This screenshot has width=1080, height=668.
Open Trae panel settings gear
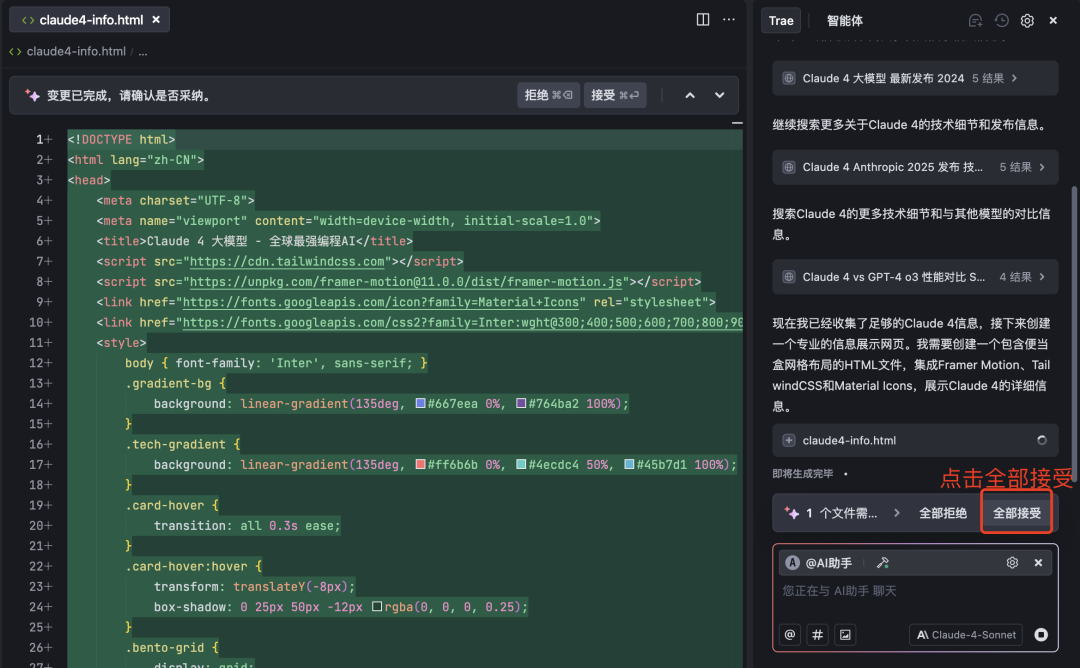tap(1027, 21)
